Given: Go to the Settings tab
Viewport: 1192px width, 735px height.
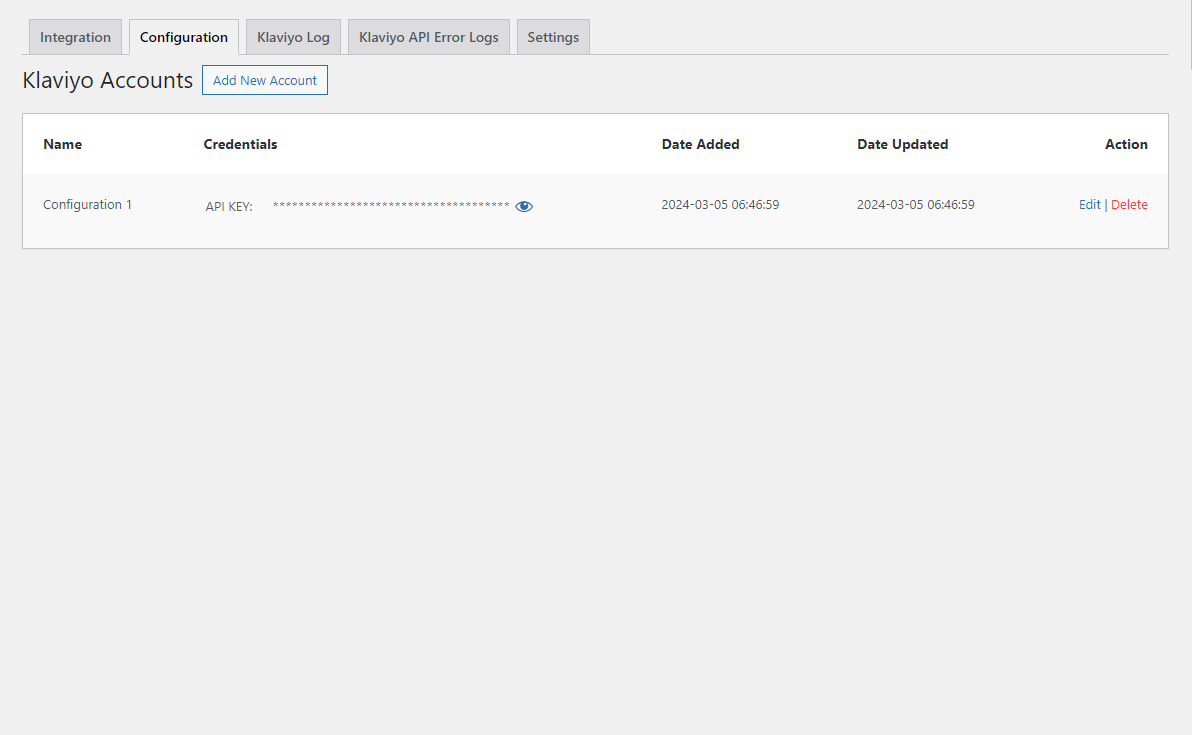Looking at the screenshot, I should pyautogui.click(x=553, y=37).
